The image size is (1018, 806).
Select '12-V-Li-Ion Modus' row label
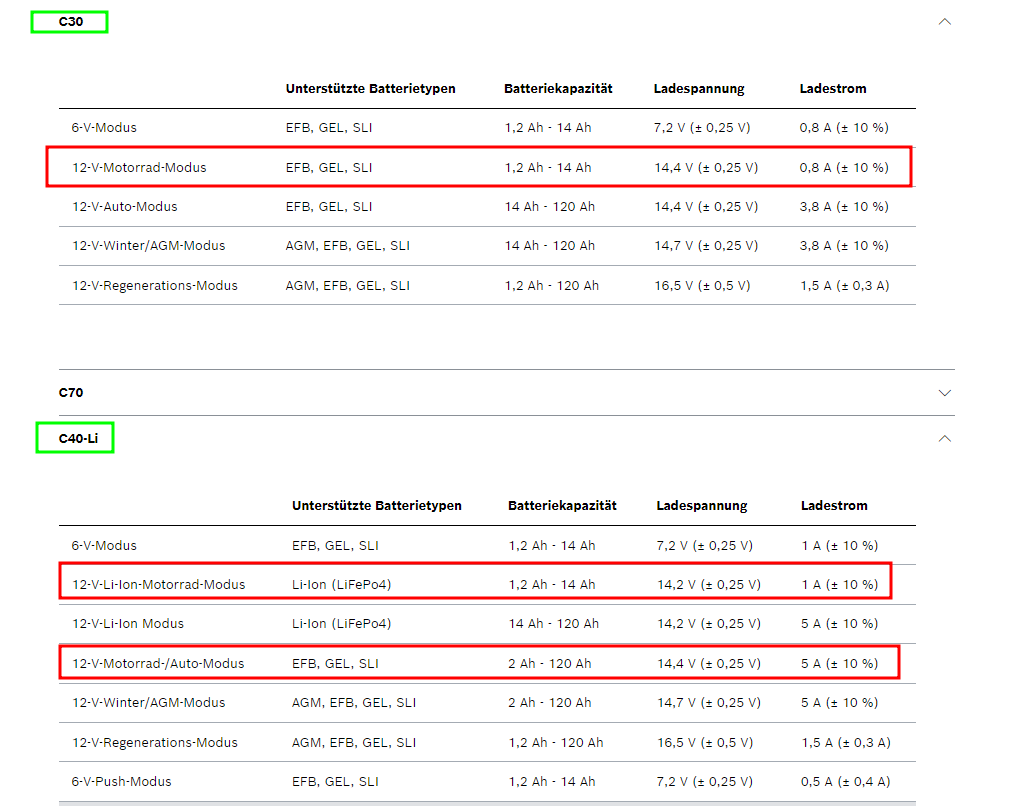pyautogui.click(x=128, y=623)
